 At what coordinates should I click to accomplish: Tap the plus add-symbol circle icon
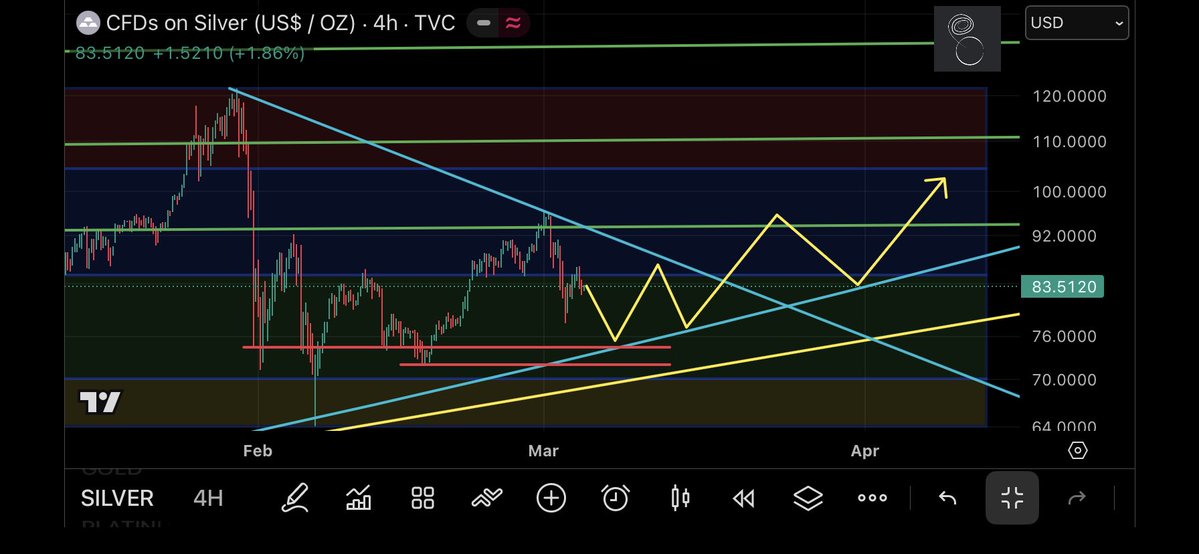click(x=551, y=499)
